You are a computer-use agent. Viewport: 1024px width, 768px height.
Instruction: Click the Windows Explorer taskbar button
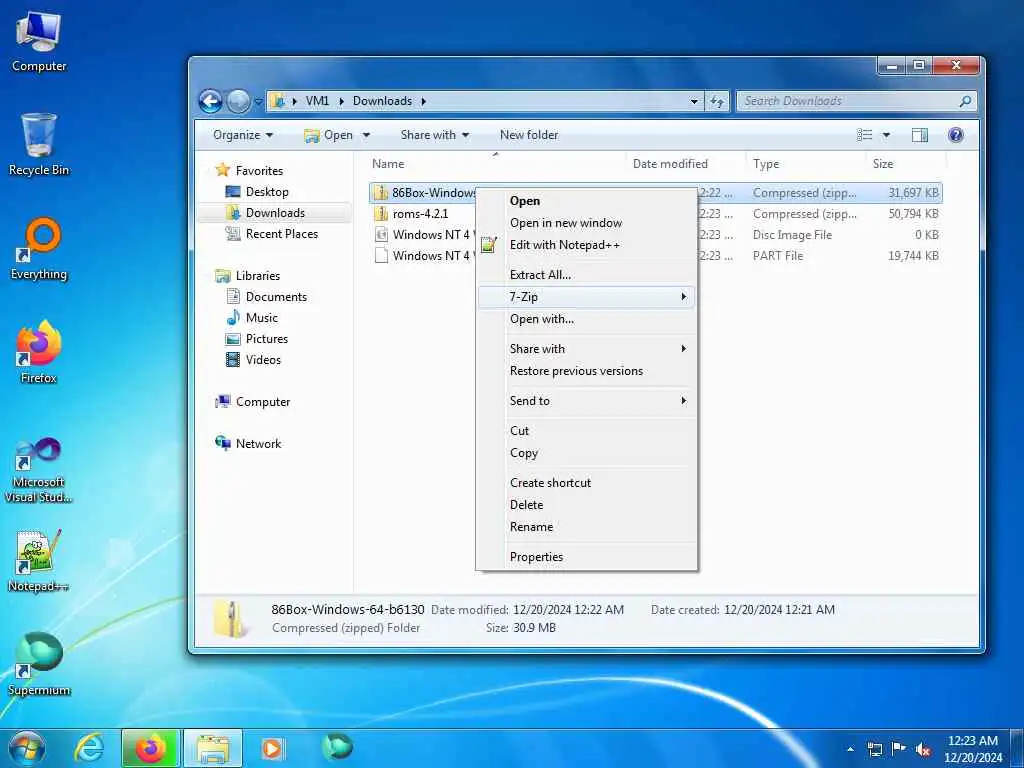point(213,748)
